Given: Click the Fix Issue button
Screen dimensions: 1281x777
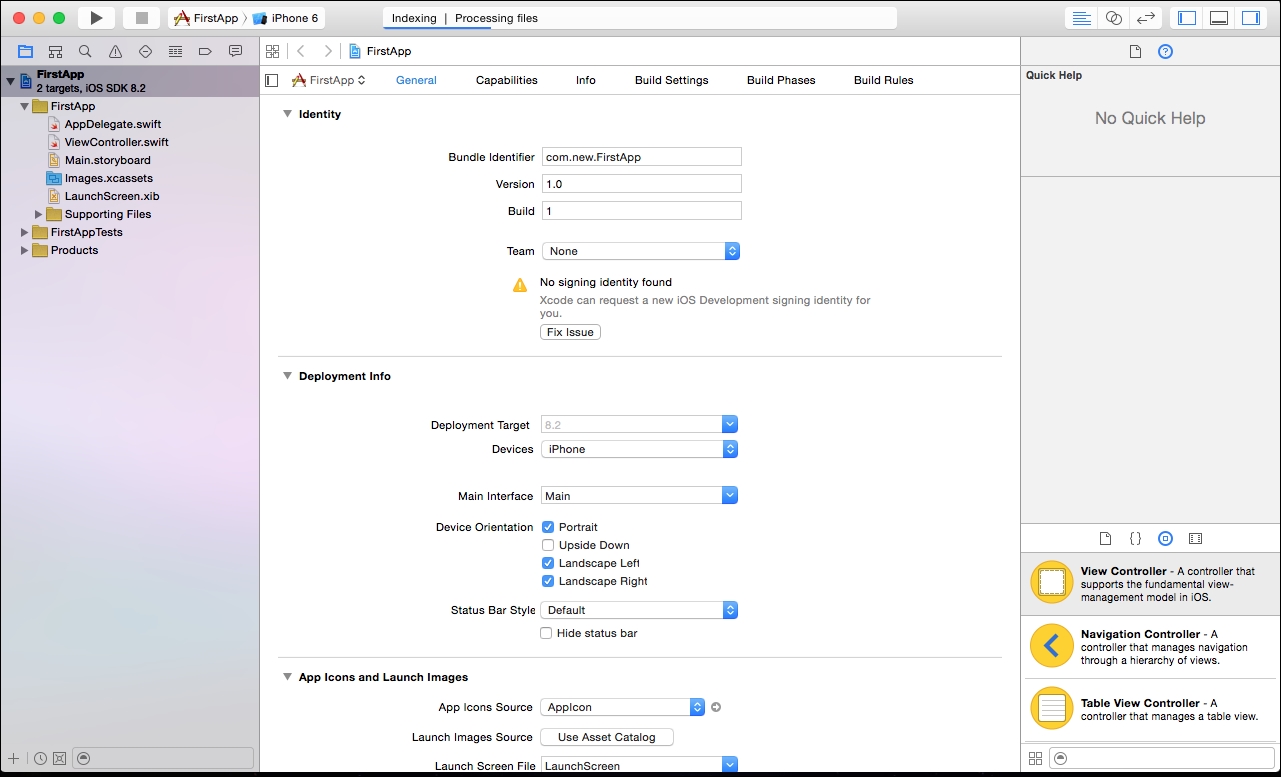Looking at the screenshot, I should pos(570,332).
